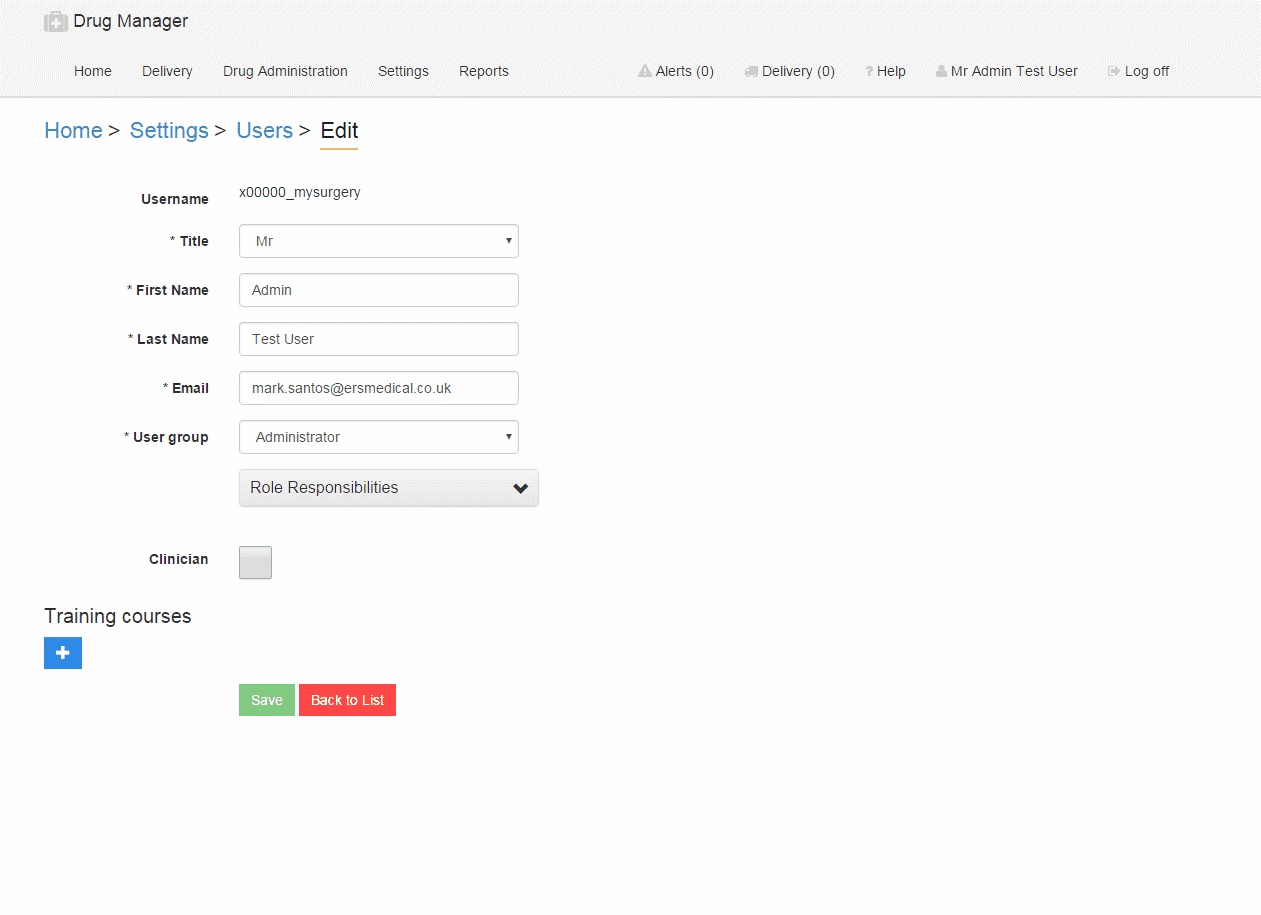Image resolution: width=1261 pixels, height=915 pixels.
Task: Click the Drug Manager medical kit logo
Action: (x=55, y=22)
